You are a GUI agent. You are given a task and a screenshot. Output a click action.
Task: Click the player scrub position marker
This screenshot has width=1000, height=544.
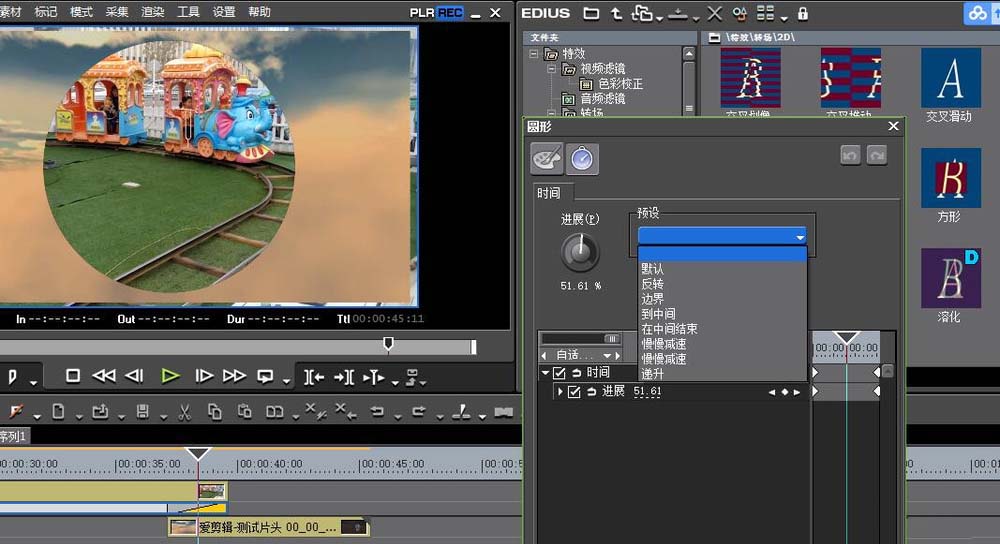(x=388, y=344)
